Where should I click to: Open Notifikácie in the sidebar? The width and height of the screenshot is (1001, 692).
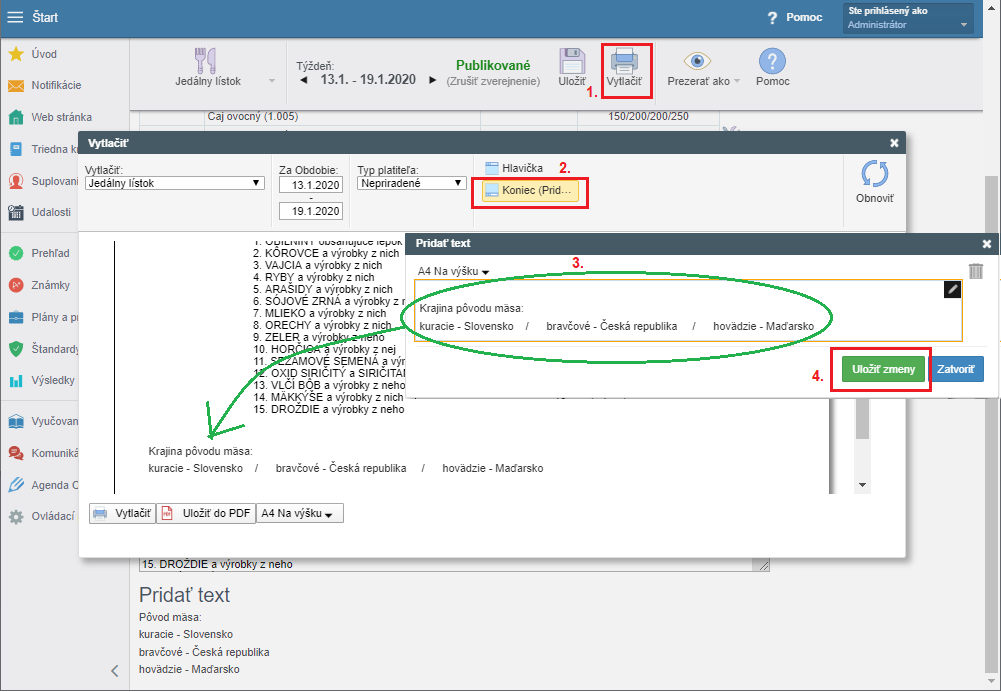click(55, 86)
